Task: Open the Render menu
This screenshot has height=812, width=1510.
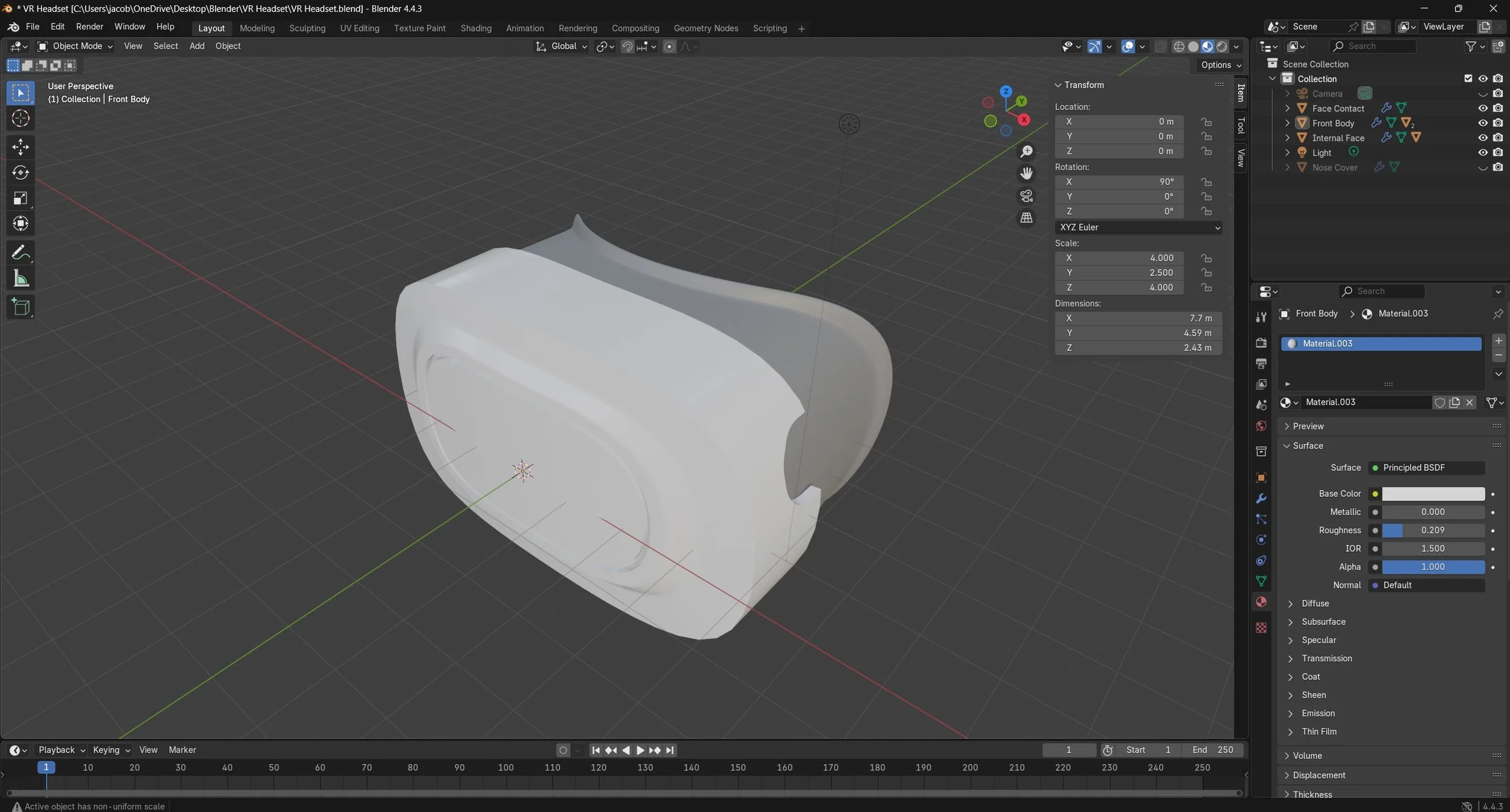Action: click(89, 27)
